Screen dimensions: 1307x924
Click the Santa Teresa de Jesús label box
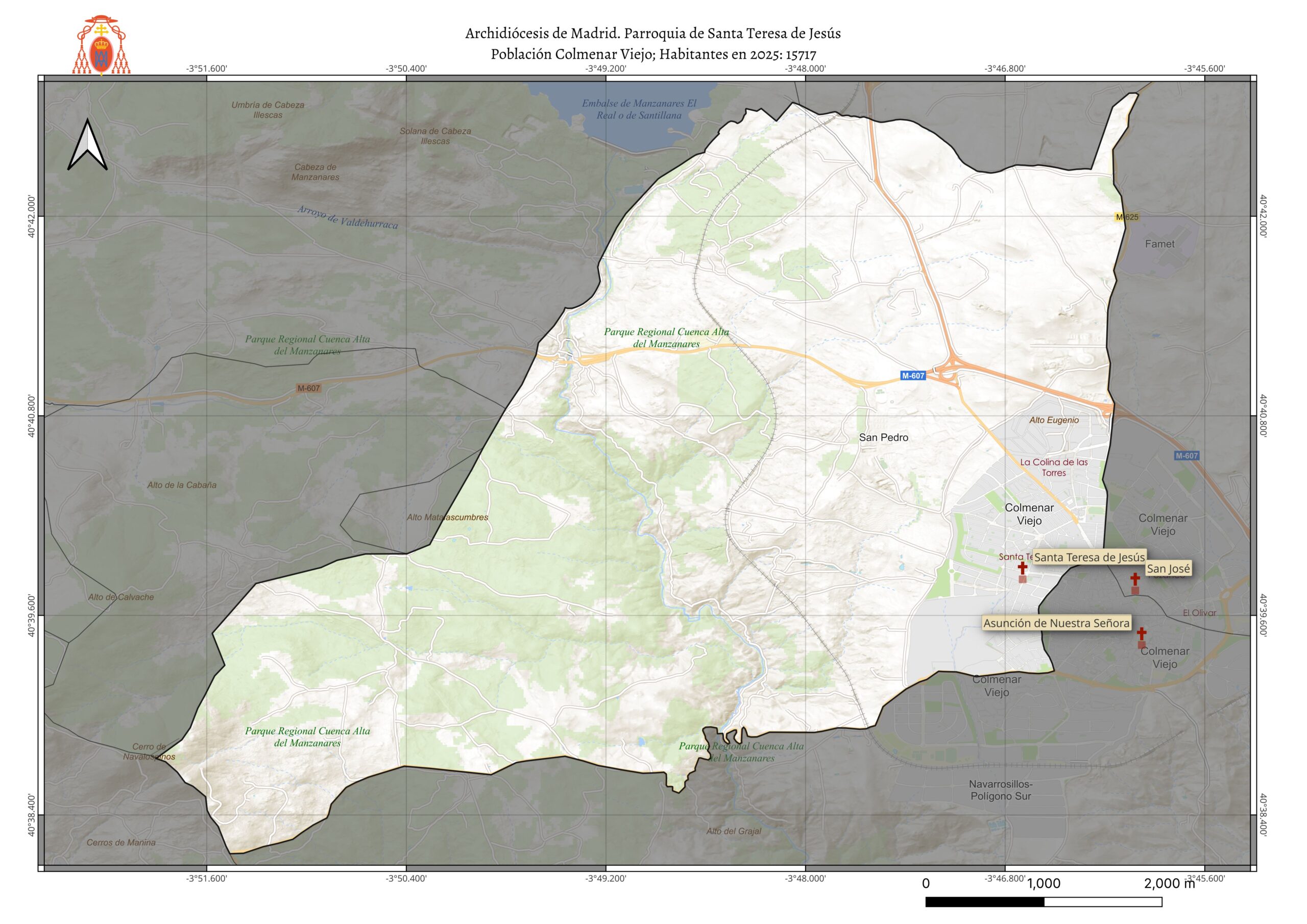pyautogui.click(x=1089, y=557)
